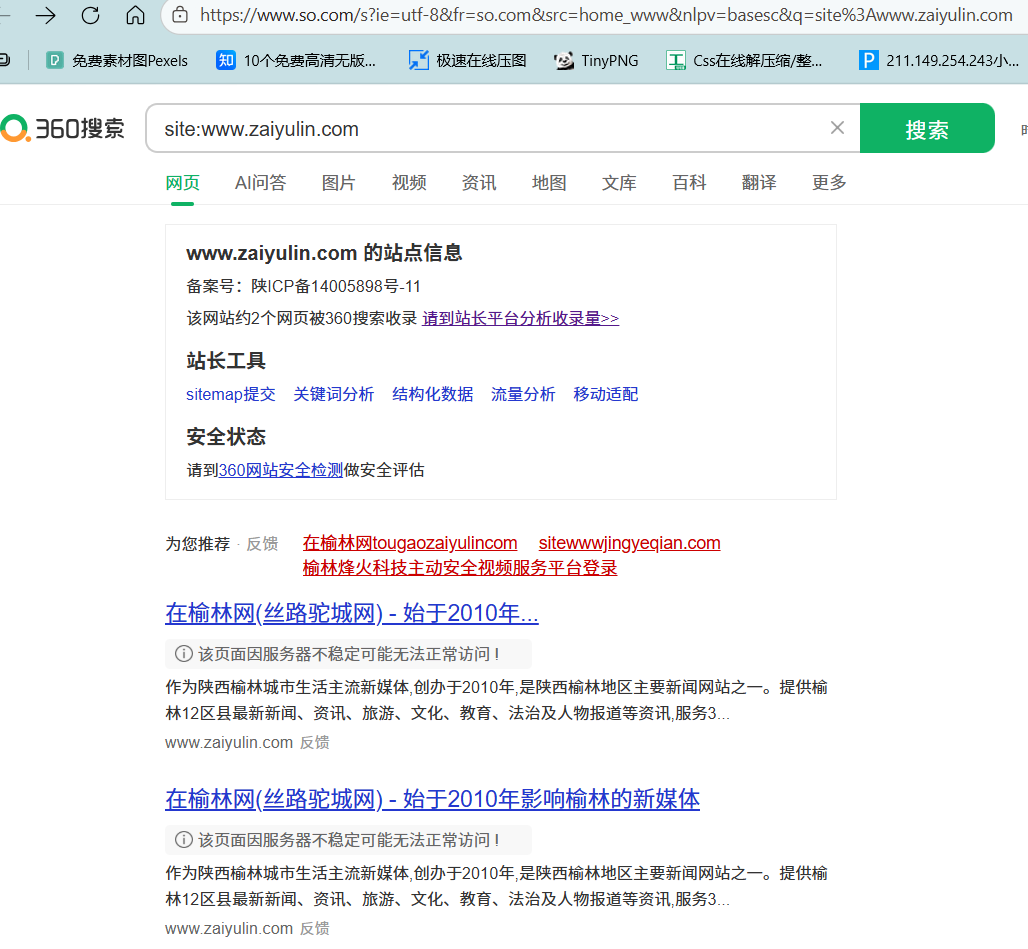Expand the 更多 tab menu
Screen dimensions: 1028x949
coord(829,183)
